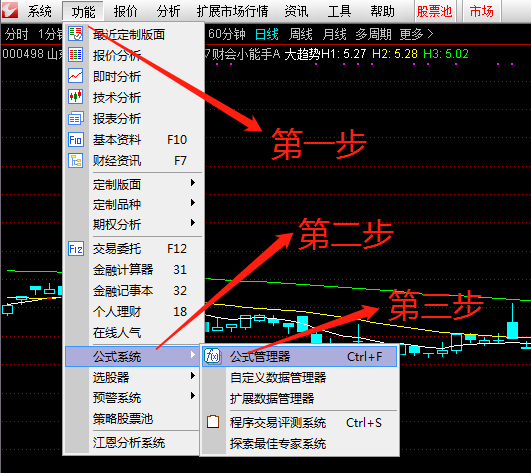Image resolution: width=531 pixels, height=473 pixels.
Task: Open the 资讯 menu
Action: (x=296, y=12)
